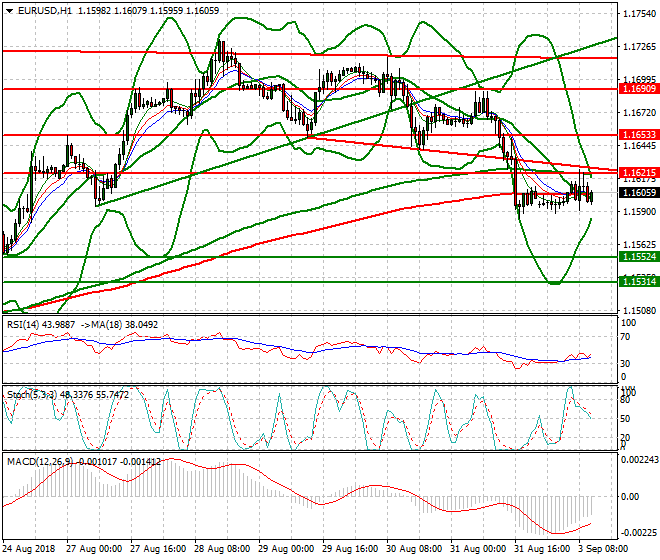Screen dimensions: 660x560
Task: Click the EURUSD,H1 chart title text
Action: point(45,11)
